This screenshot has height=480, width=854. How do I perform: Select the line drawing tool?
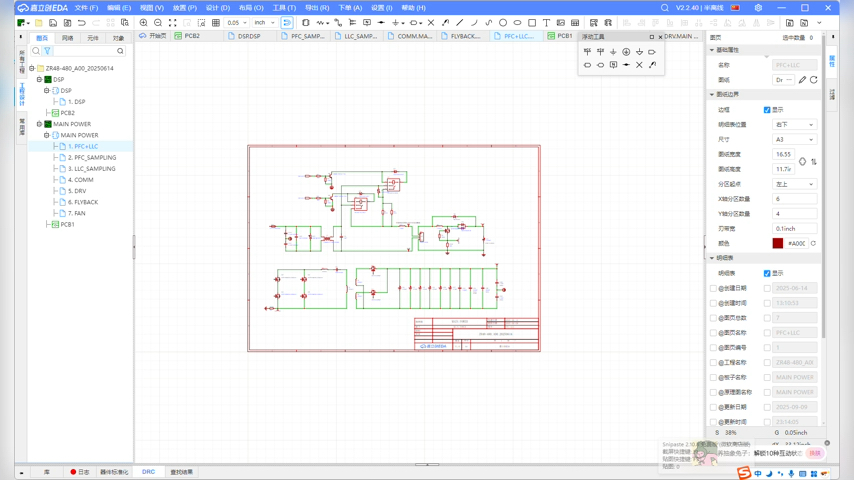[x=460, y=23]
